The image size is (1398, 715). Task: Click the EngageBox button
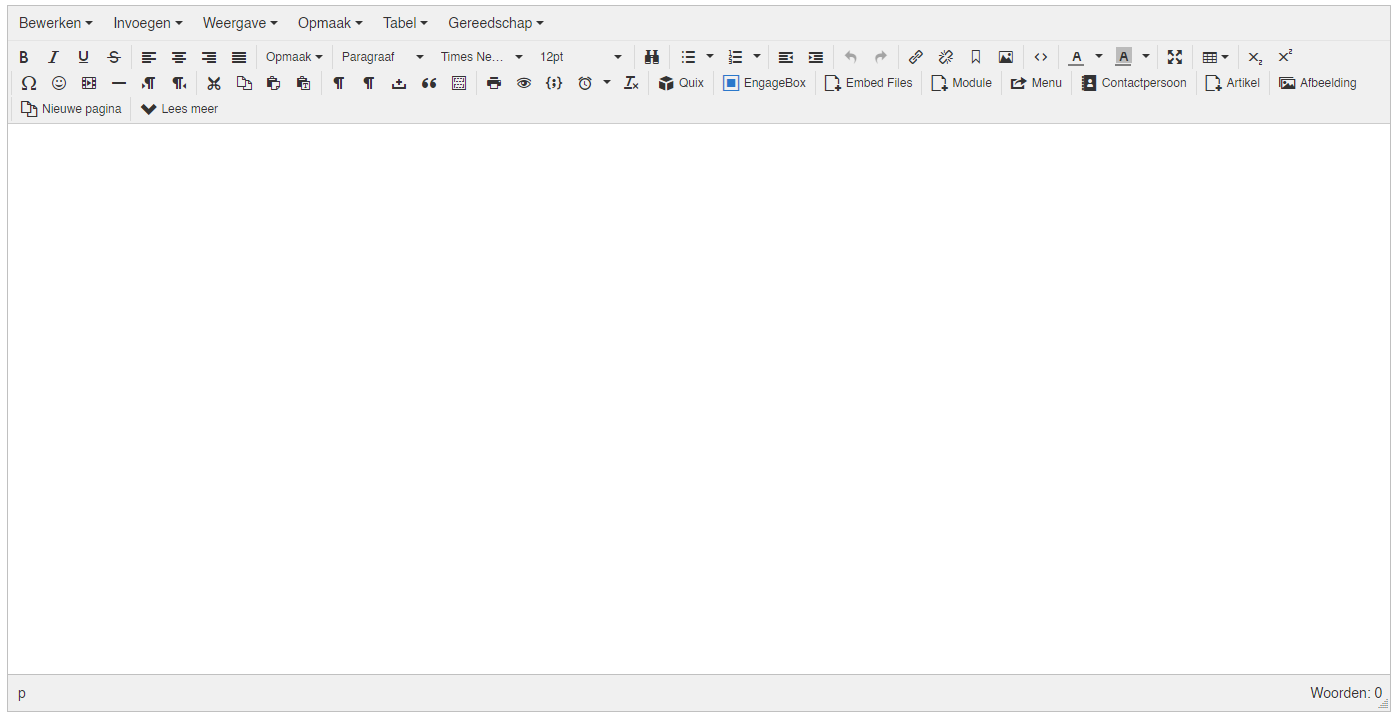(764, 83)
